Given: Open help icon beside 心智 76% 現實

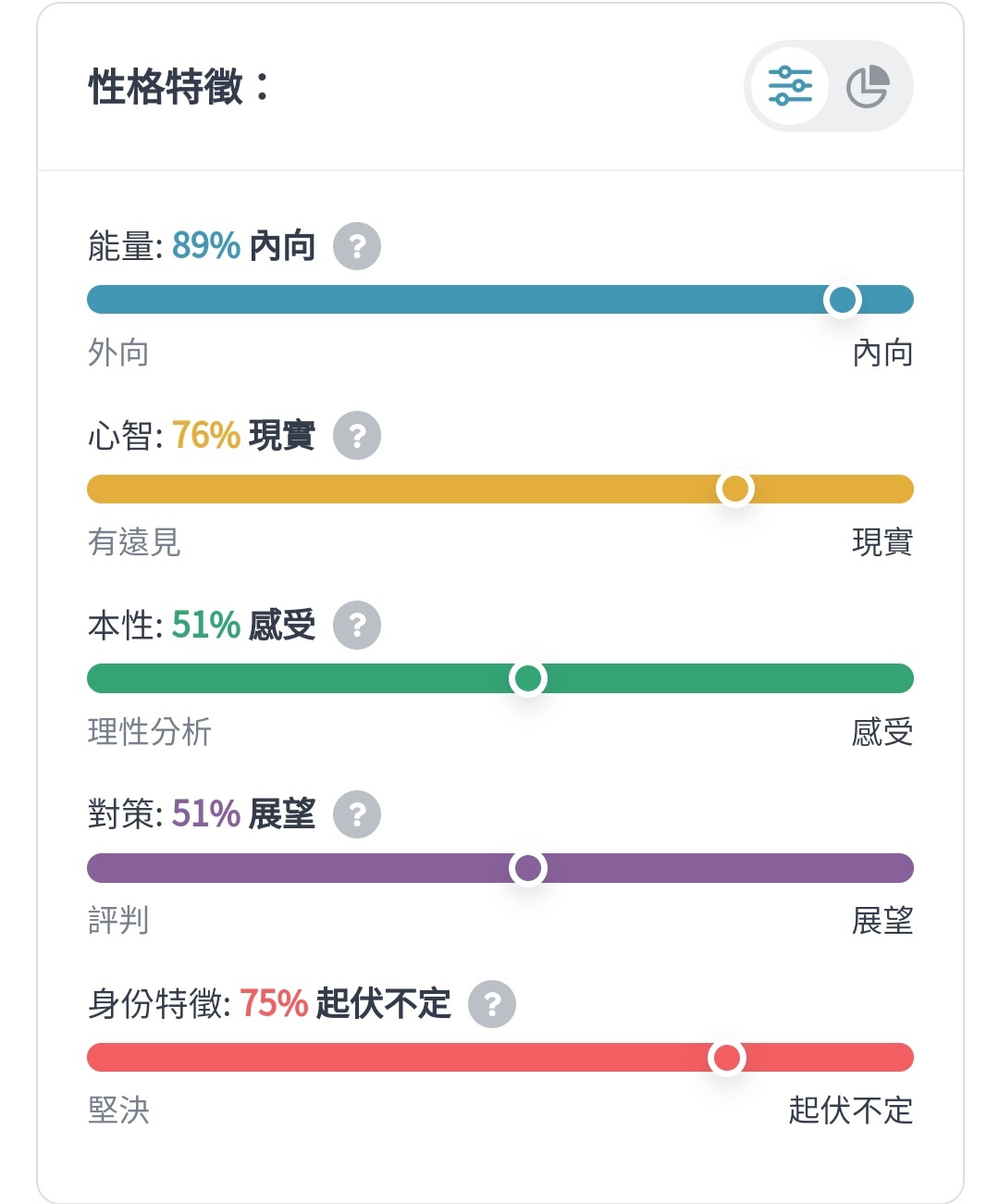Looking at the screenshot, I should (x=357, y=435).
